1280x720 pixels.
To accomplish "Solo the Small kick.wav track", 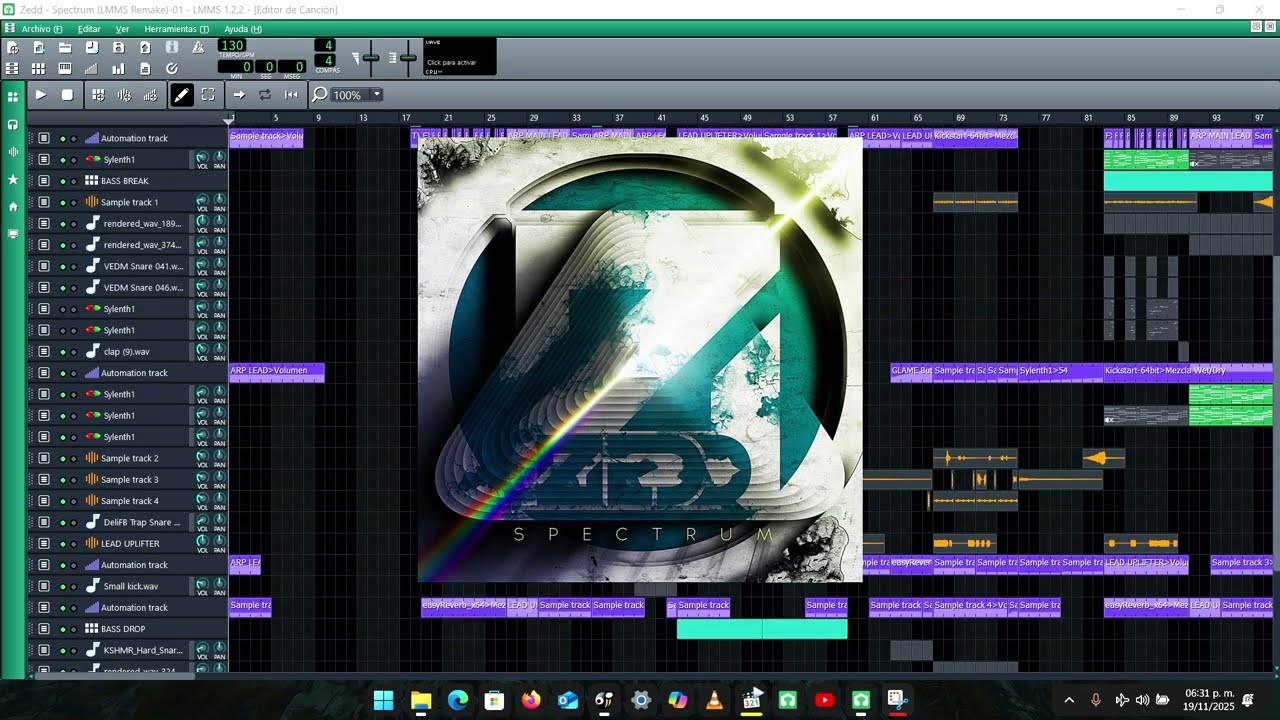I will point(73,586).
